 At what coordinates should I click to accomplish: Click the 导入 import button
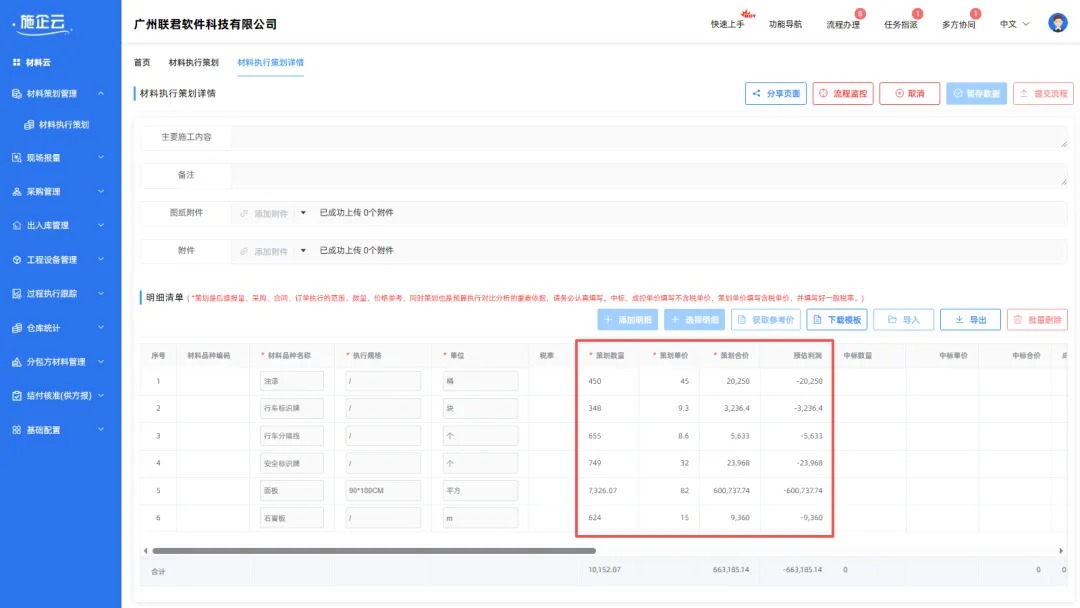click(903, 320)
